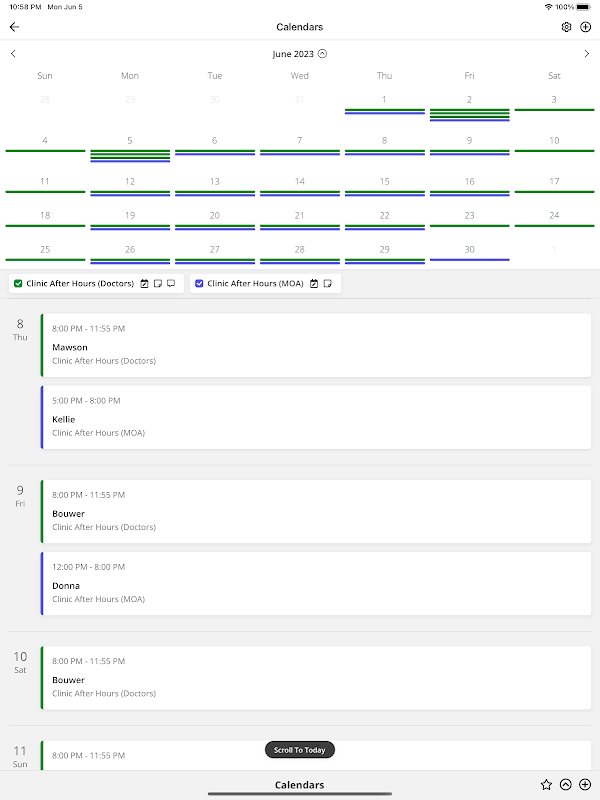Uncheck Clinic After Hours (MOA) calendar
The width and height of the screenshot is (600, 800).
click(199, 284)
